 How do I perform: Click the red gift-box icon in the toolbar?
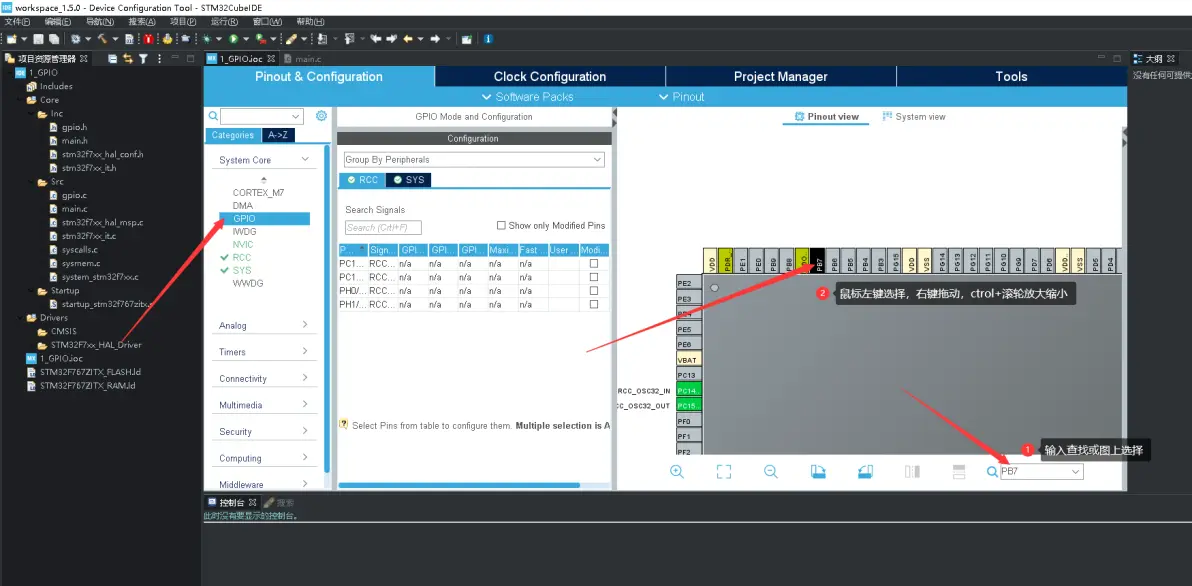(x=148, y=39)
